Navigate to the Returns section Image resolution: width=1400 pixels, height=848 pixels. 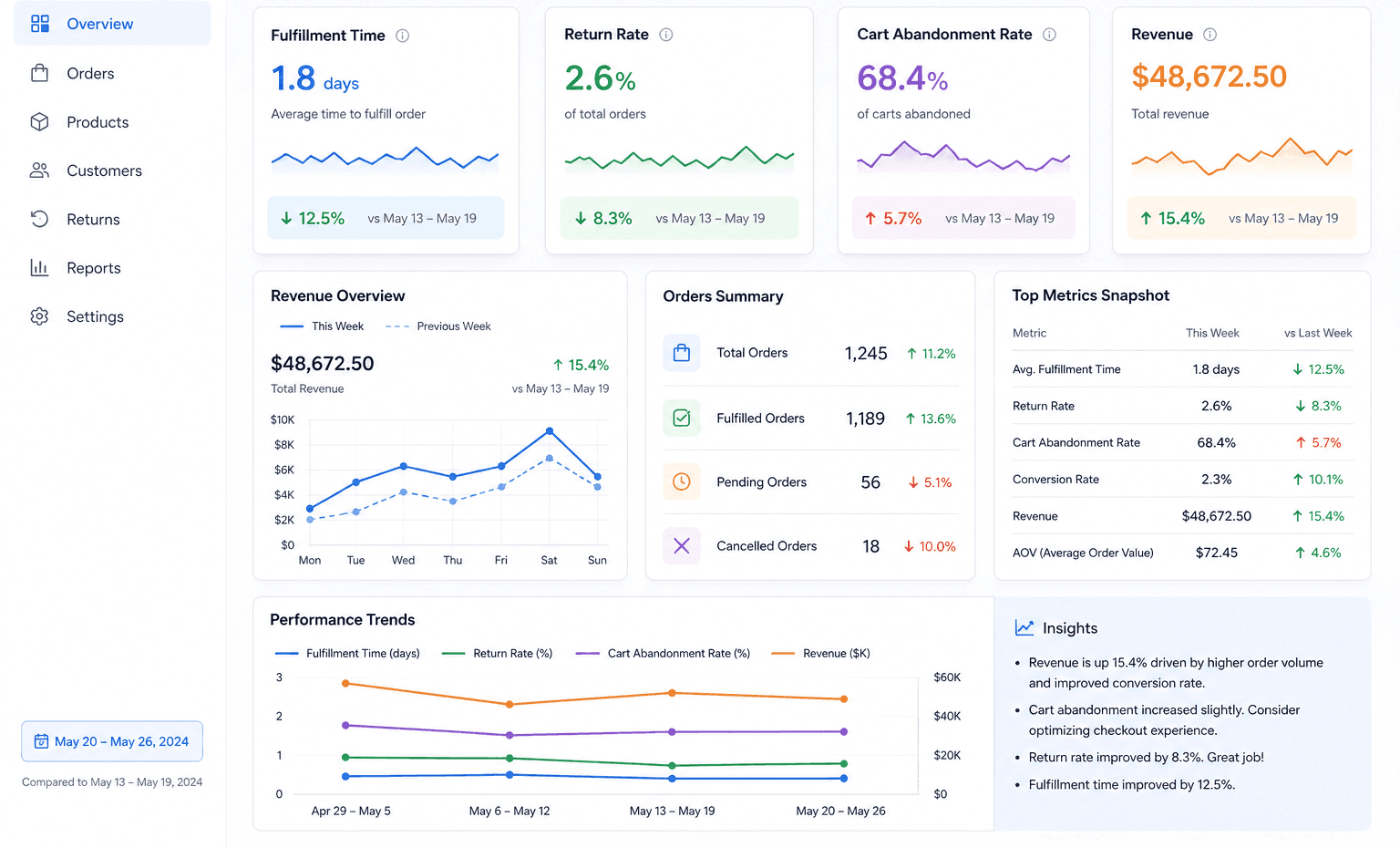click(x=112, y=219)
